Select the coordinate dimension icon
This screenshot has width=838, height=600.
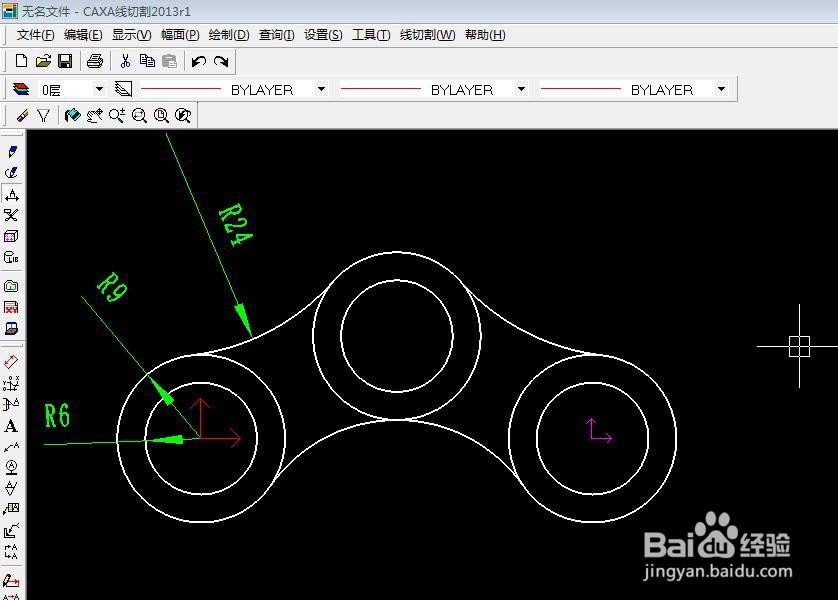pos(11,383)
